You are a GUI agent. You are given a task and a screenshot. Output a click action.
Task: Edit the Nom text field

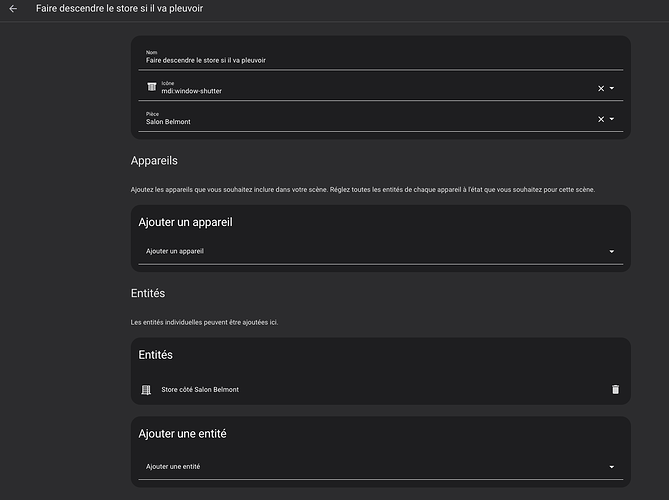381,57
